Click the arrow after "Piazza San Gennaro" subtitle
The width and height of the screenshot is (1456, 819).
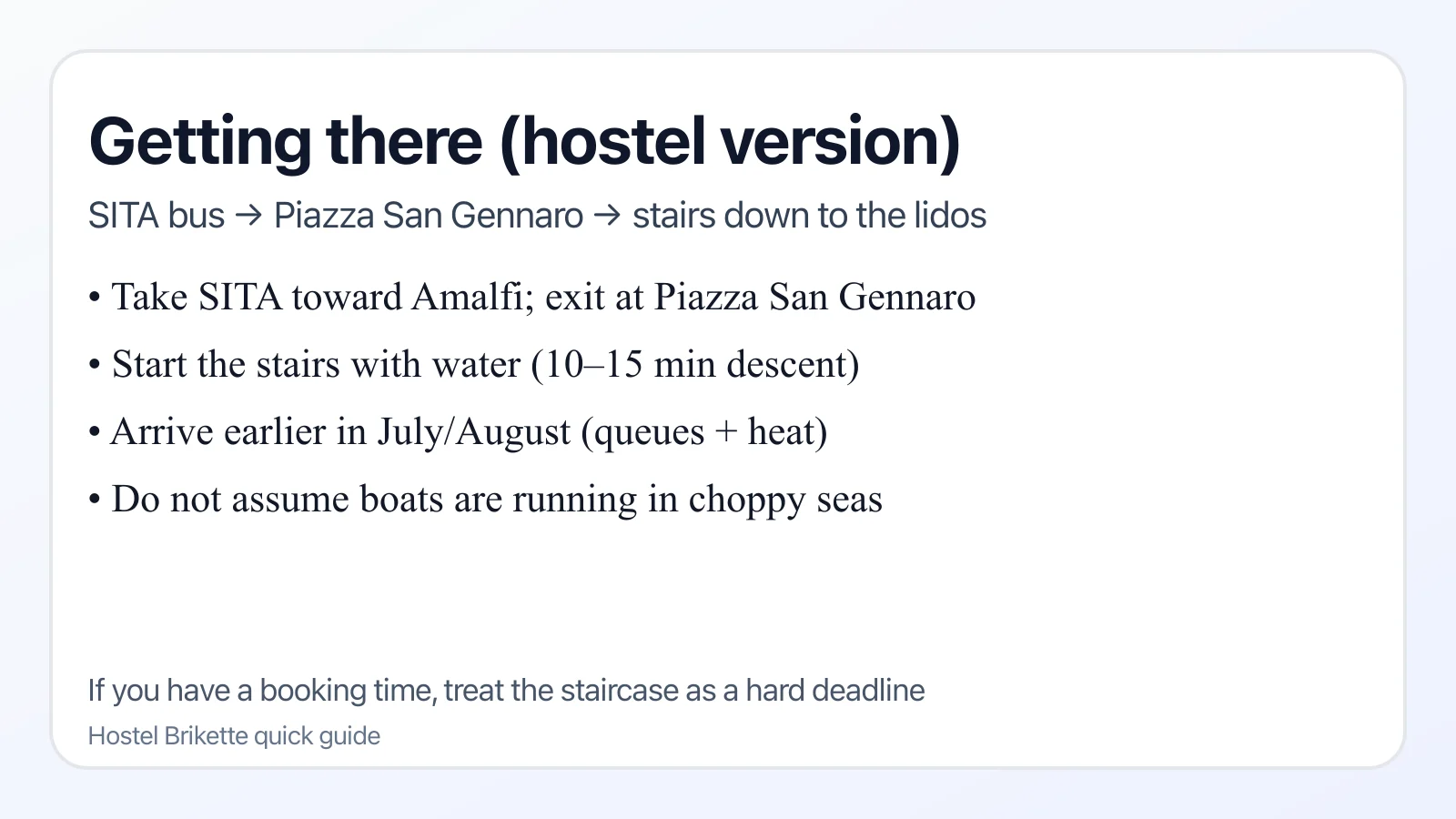tap(607, 217)
